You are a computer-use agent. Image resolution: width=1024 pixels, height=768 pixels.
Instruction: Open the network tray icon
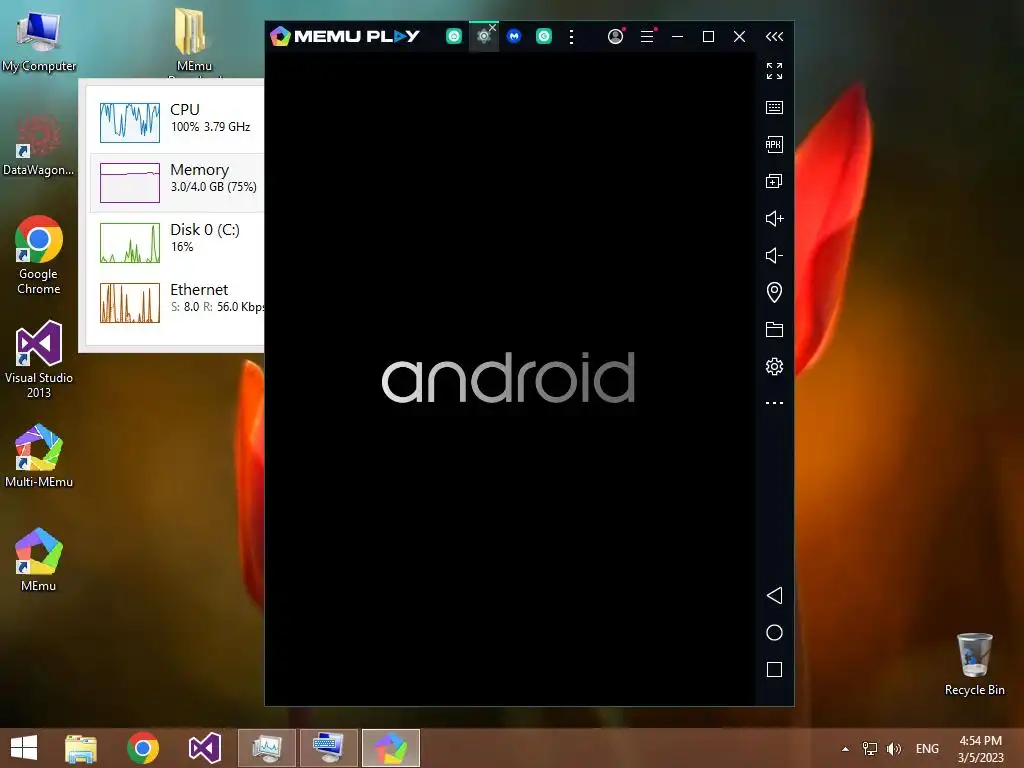click(870, 748)
